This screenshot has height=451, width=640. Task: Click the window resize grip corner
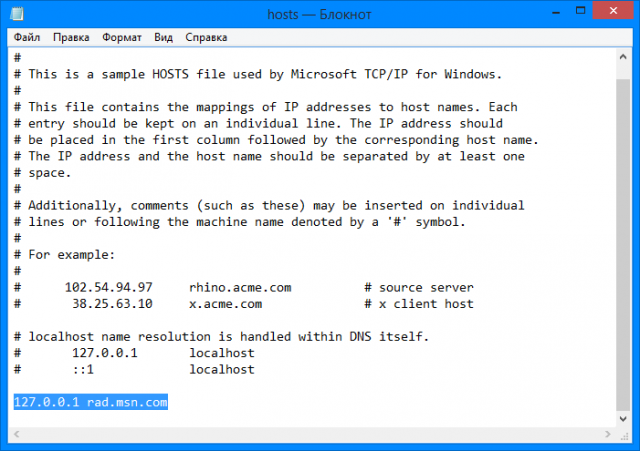(x=624, y=436)
